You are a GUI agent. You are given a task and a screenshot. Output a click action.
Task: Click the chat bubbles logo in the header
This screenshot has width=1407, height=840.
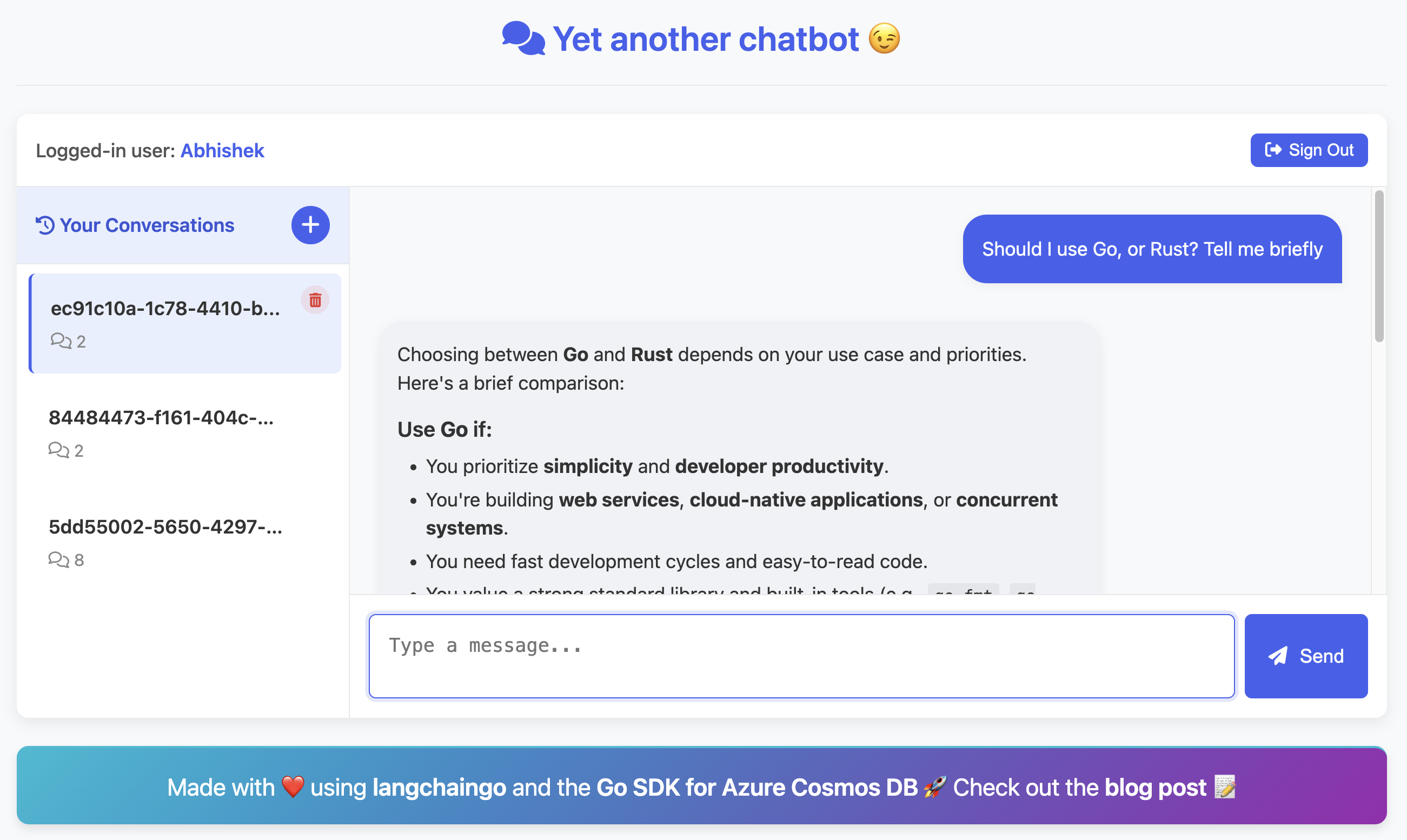pos(523,38)
